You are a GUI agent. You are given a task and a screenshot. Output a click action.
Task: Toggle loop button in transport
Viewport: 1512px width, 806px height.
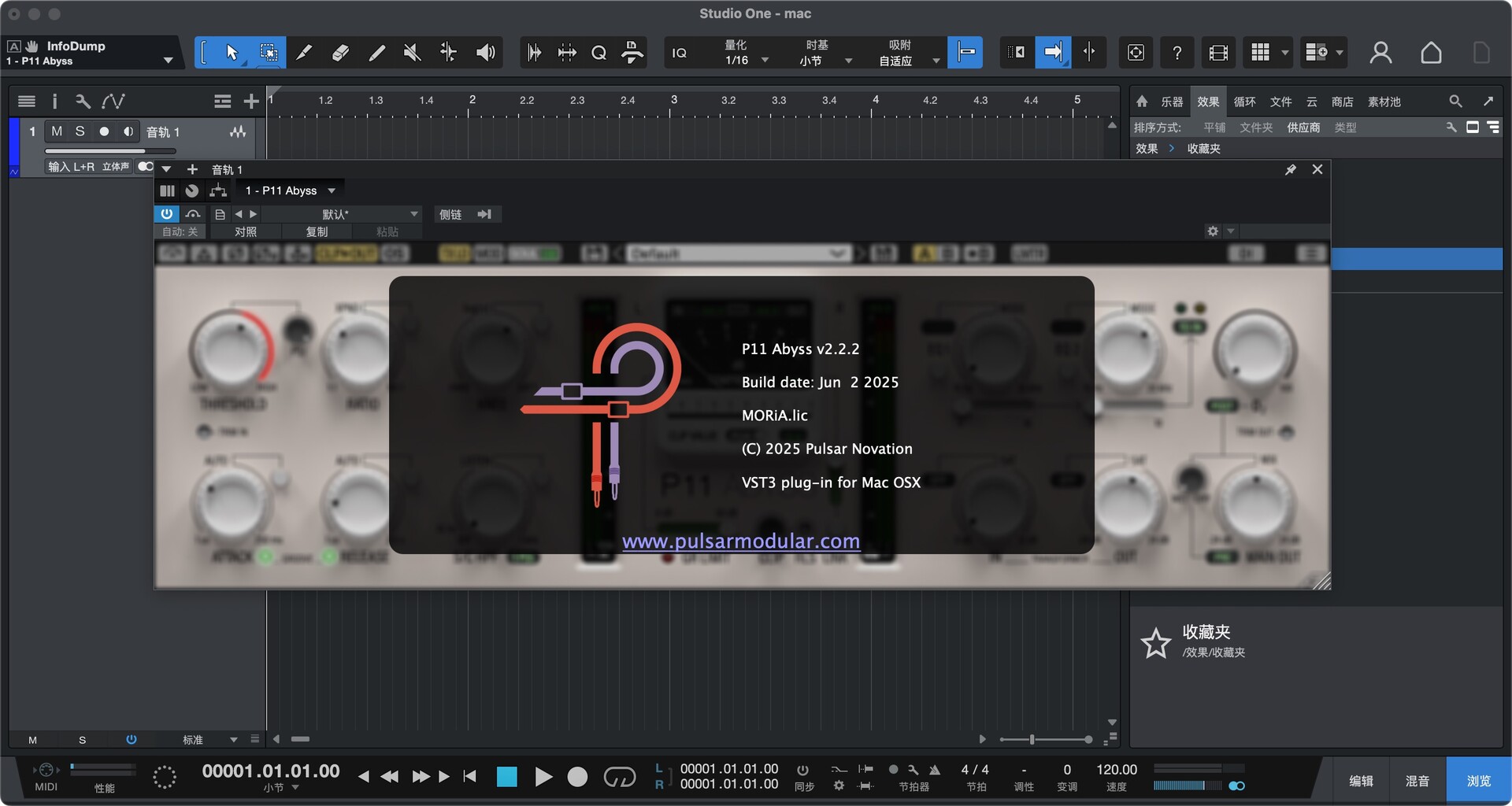click(620, 778)
